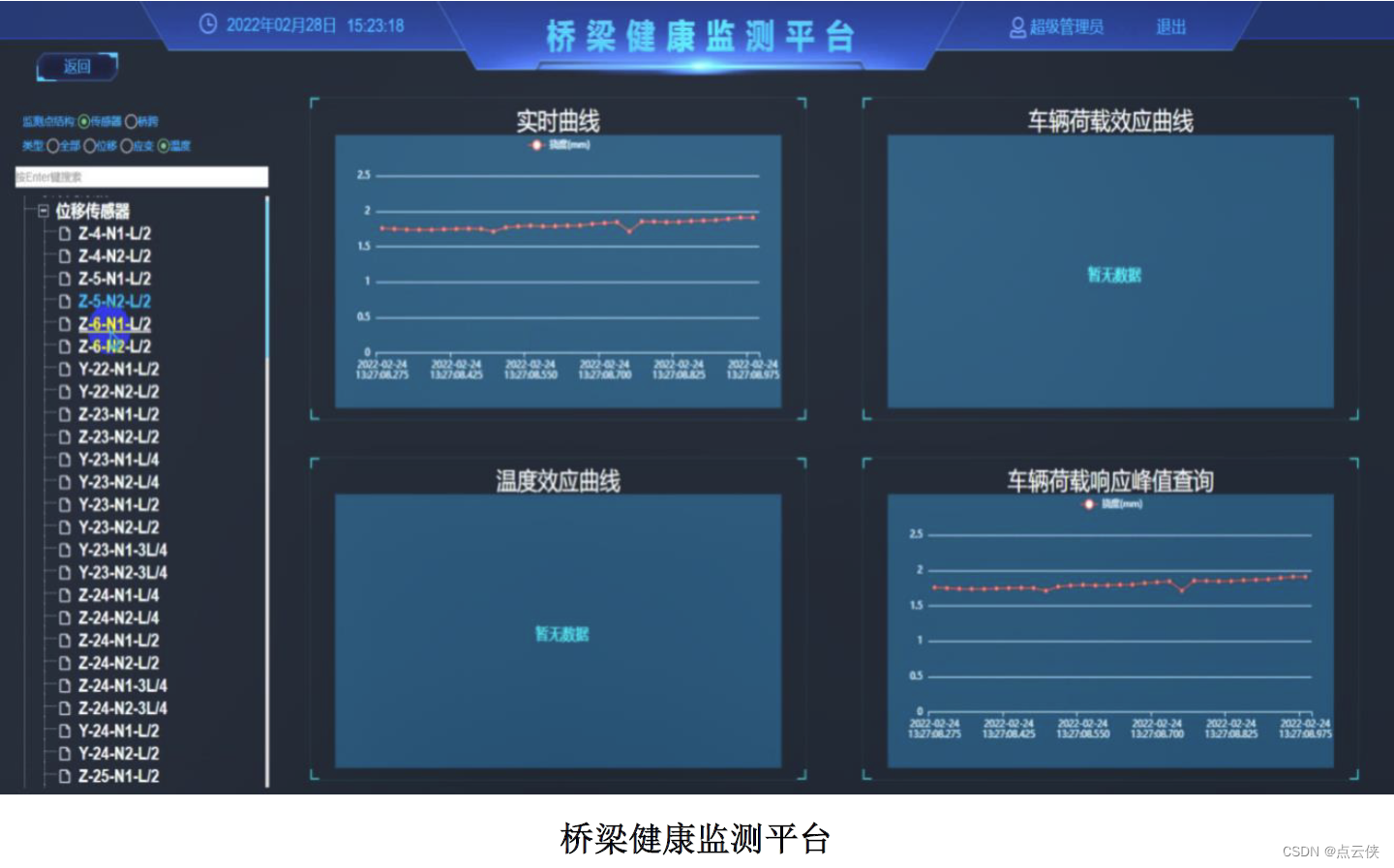Screen dimensions: 1394x868
Task: Click the 实时曲线 panel title
Action: (x=558, y=122)
